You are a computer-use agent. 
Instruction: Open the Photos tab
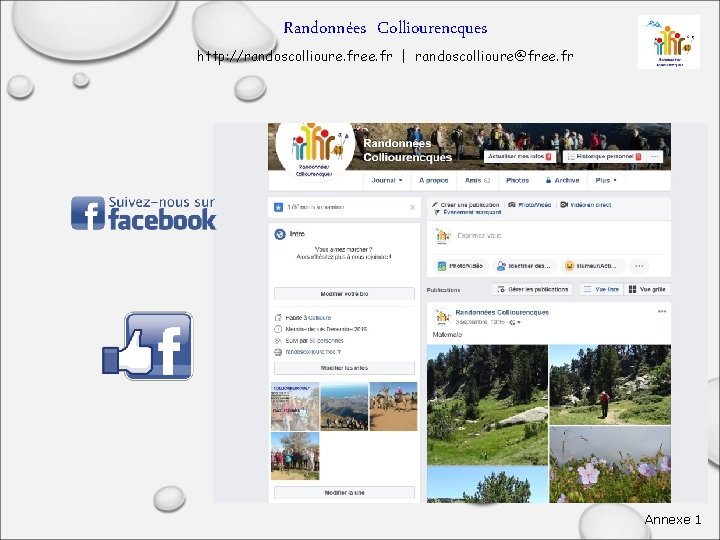click(x=518, y=180)
